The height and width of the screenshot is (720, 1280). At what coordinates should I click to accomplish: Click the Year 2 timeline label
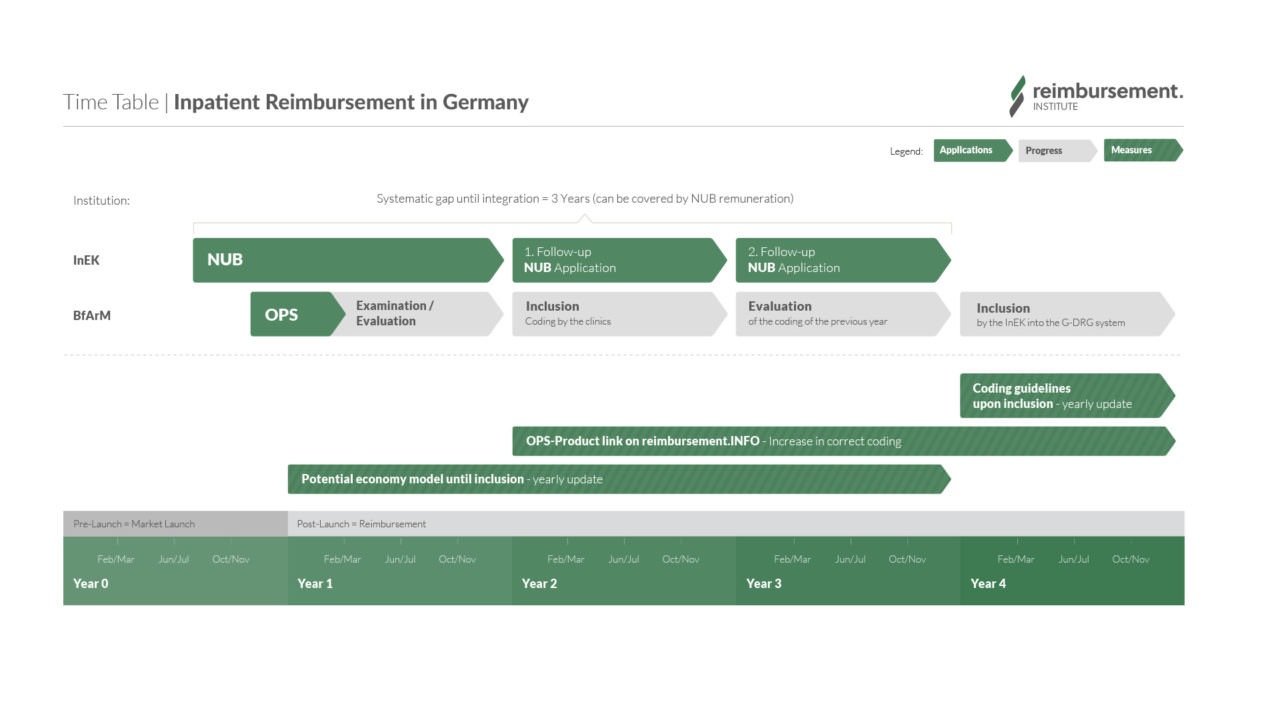[539, 584]
